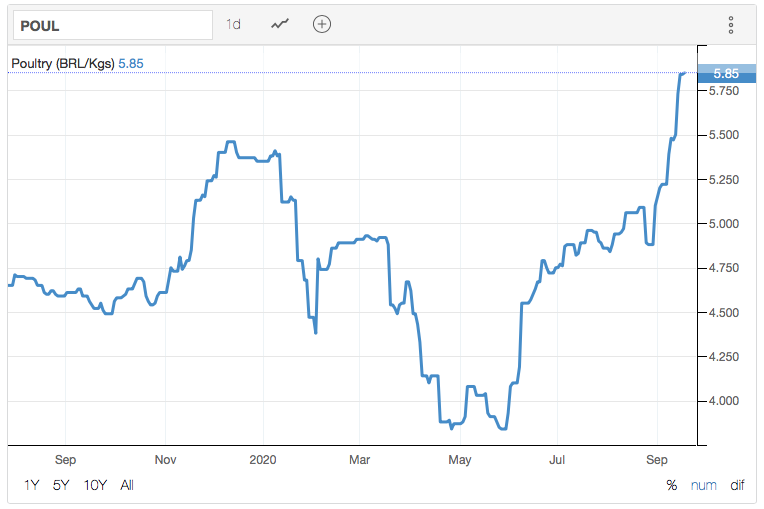Click the 4.750 y-axis label
This screenshot has height=509, width=764.
tap(724, 268)
